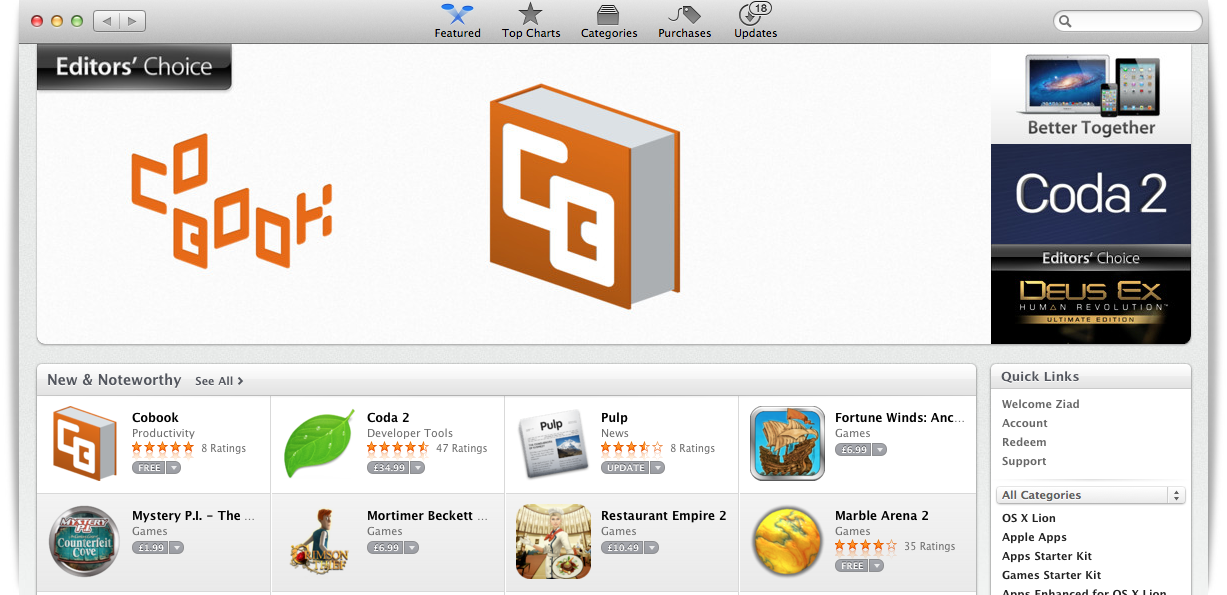Go back with the left arrow button
This screenshot has width=1227, height=595.
click(107, 21)
